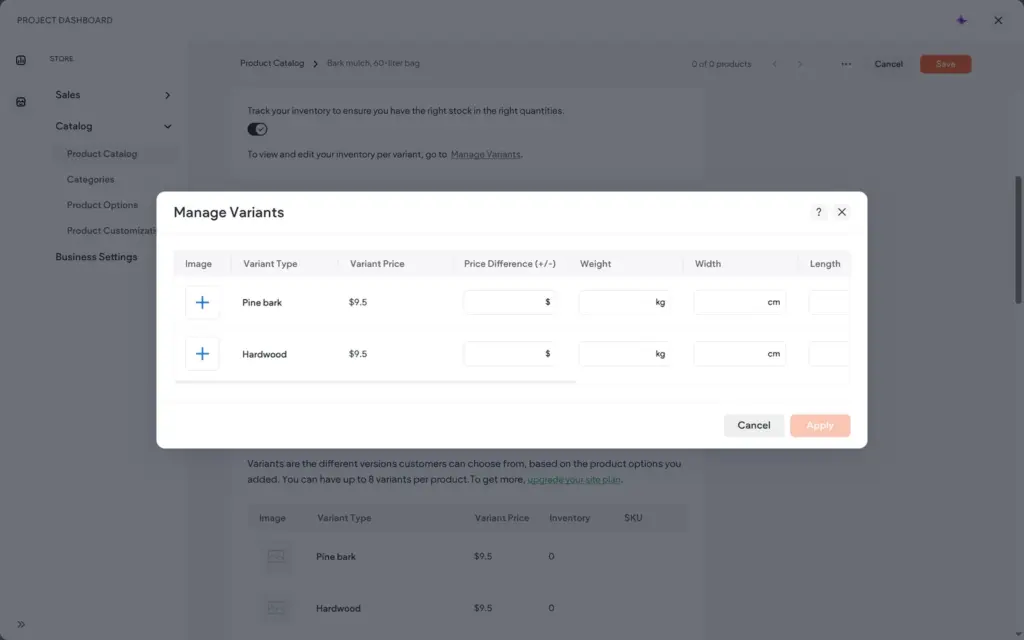Click Cancel in the product page header
This screenshot has height=640, width=1024.
pos(888,64)
